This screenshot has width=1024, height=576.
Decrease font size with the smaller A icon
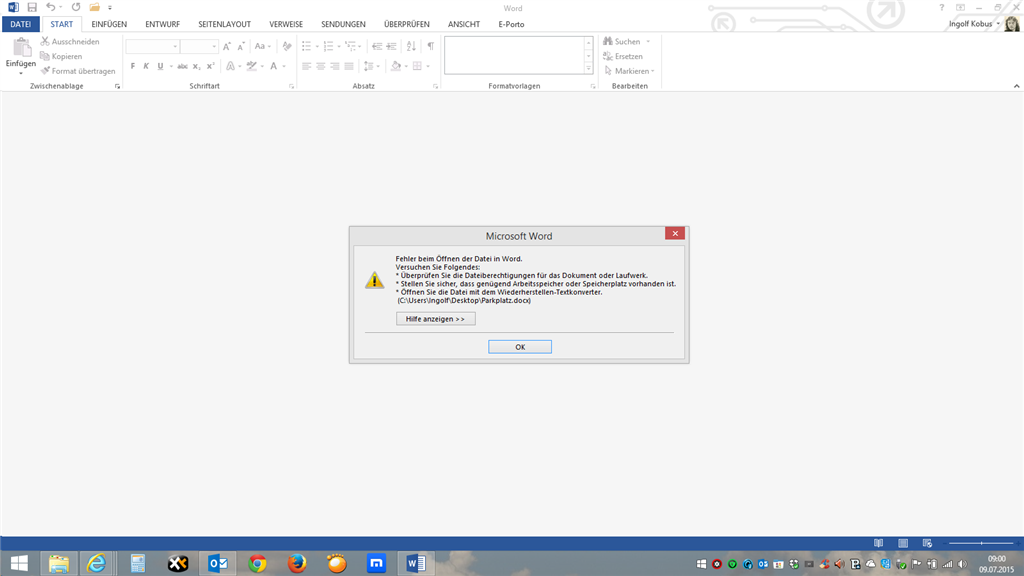[241, 46]
